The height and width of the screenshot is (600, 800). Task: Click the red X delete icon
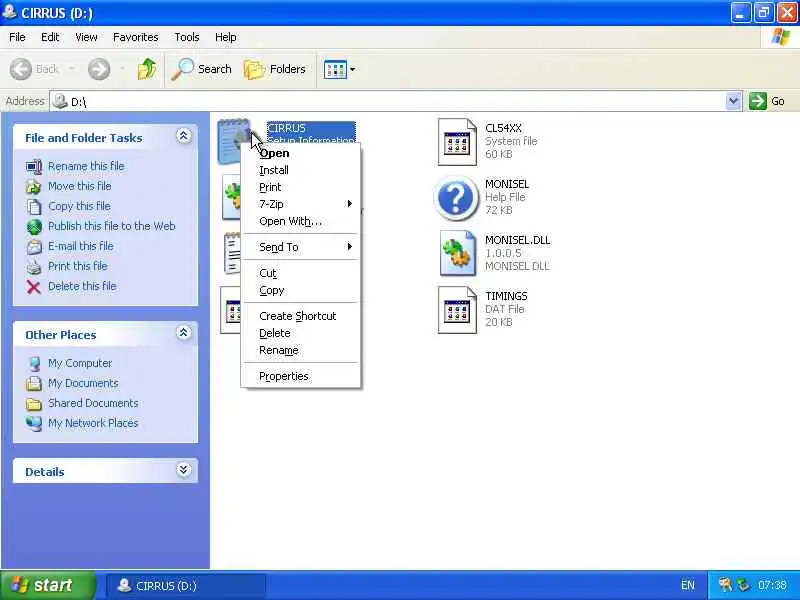[x=34, y=287]
